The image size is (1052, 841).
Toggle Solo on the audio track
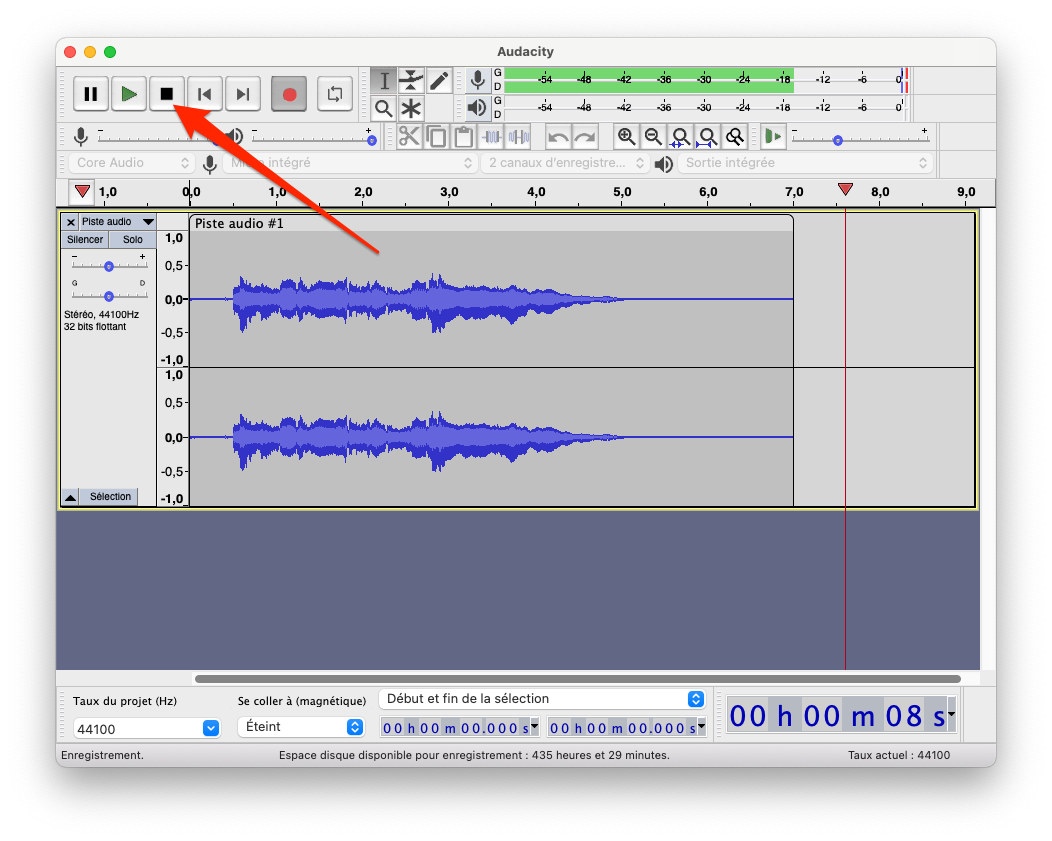pos(132,240)
